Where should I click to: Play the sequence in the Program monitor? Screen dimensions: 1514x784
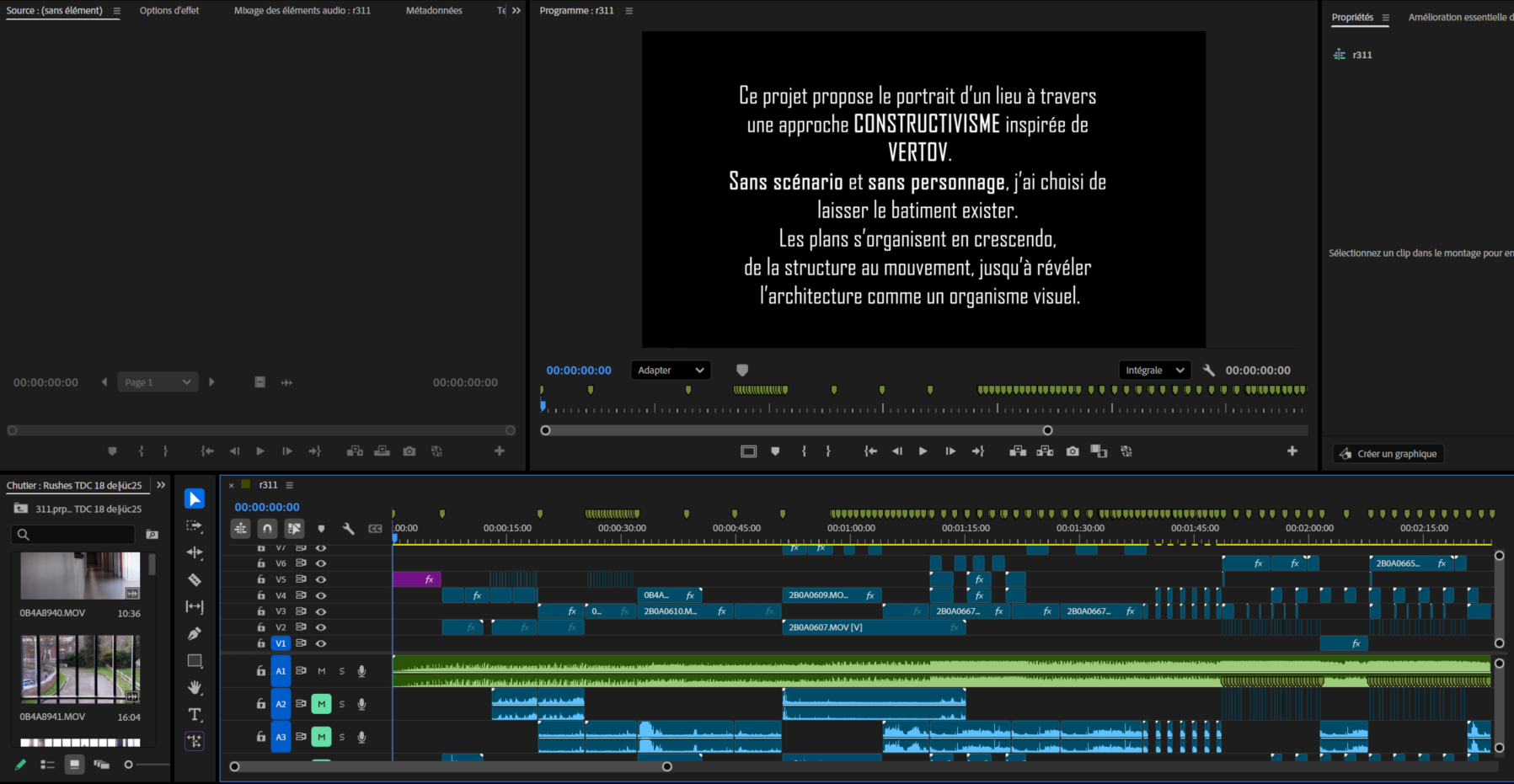(923, 451)
